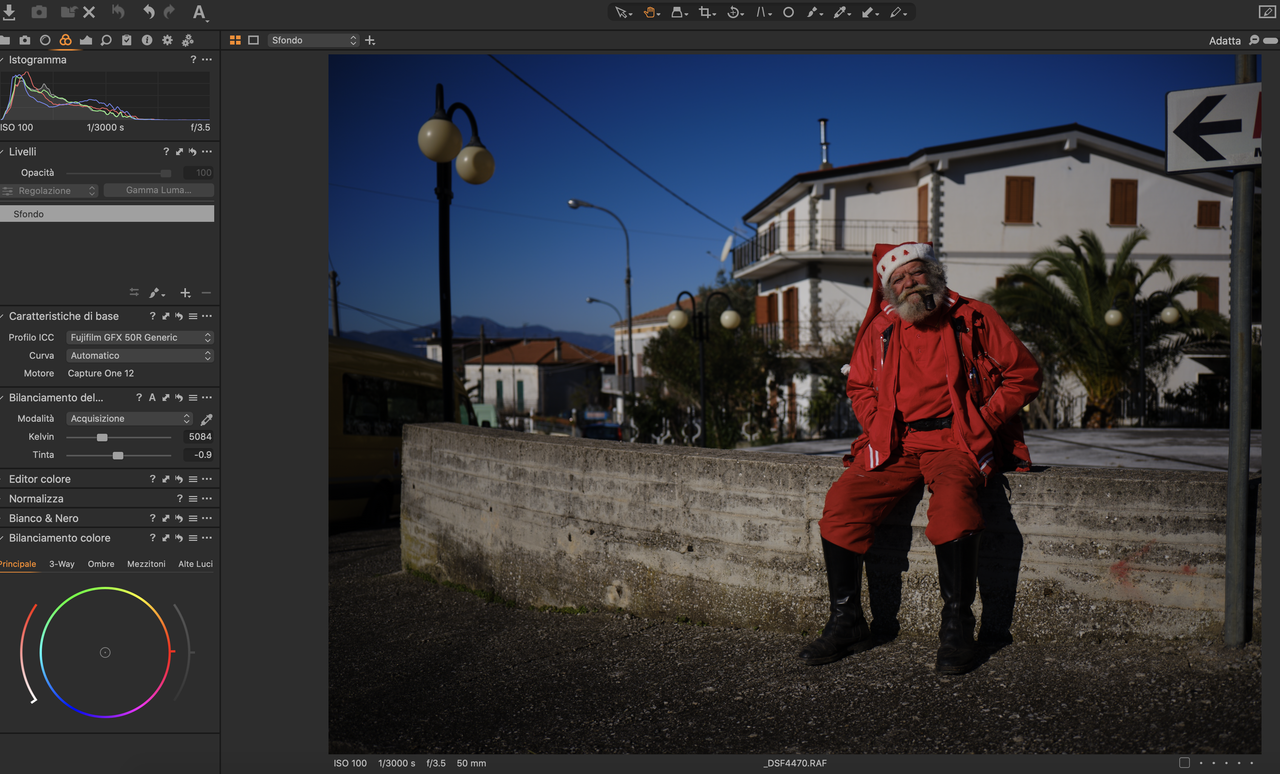Click the Import images download icon
This screenshot has width=1280, height=774.
click(x=9, y=12)
